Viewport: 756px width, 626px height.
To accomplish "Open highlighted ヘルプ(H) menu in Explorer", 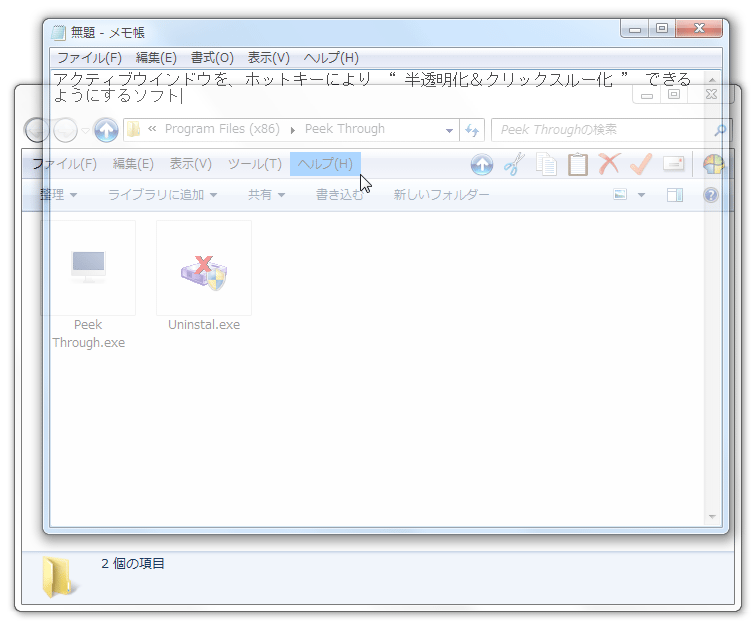I will tap(325, 164).
